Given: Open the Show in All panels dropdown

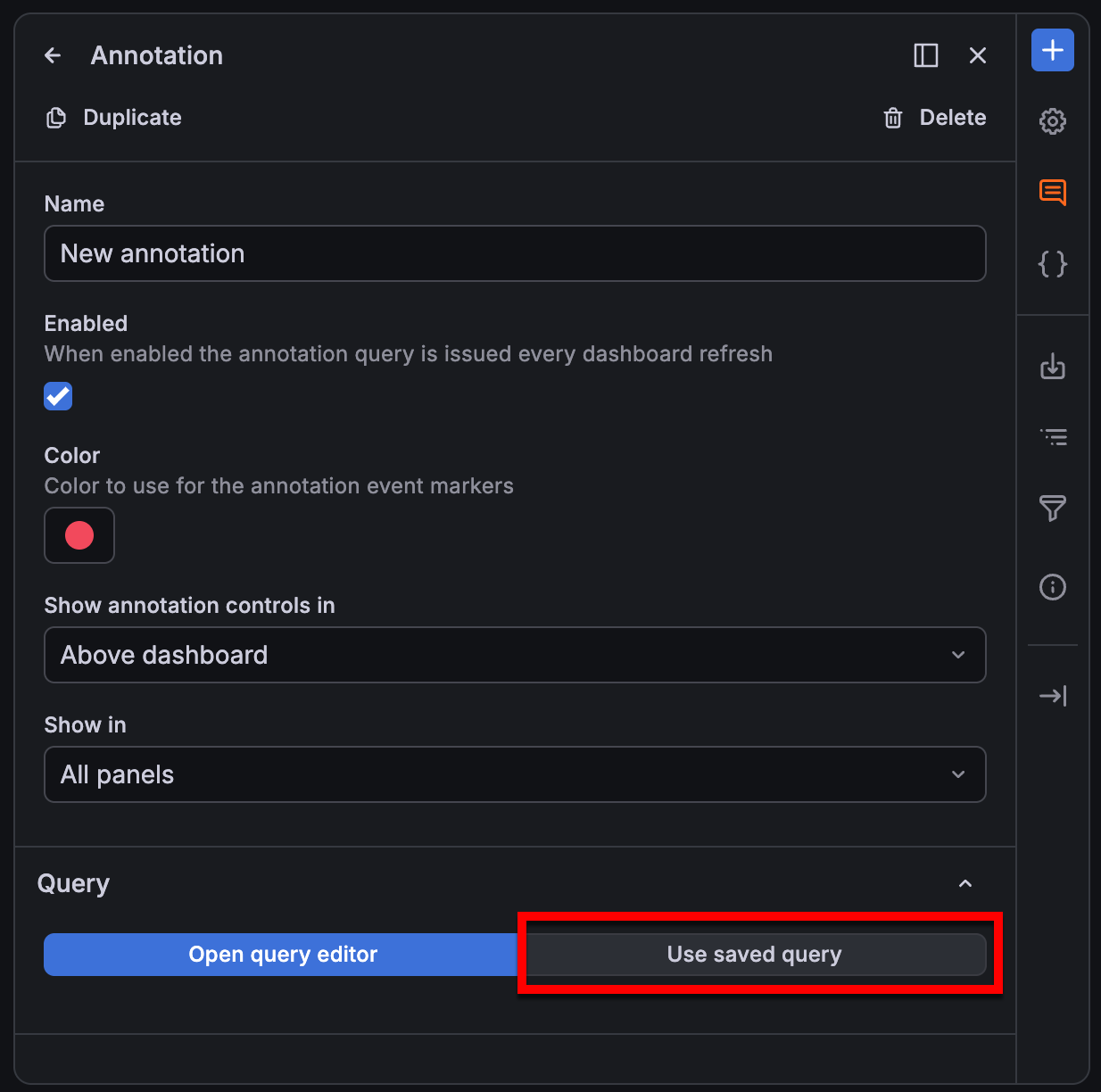Looking at the screenshot, I should pyautogui.click(x=515, y=774).
